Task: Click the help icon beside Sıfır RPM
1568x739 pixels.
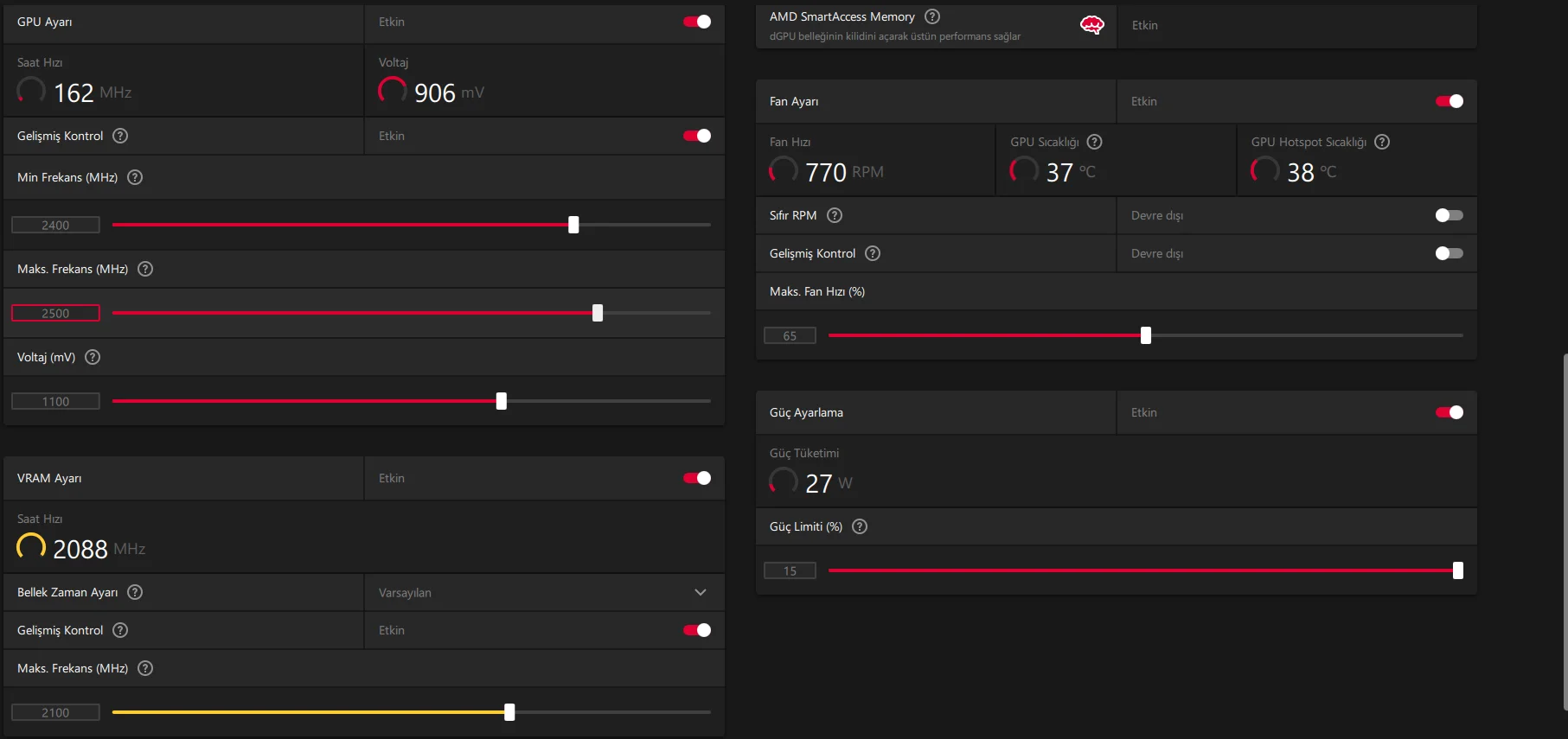Action: click(835, 215)
